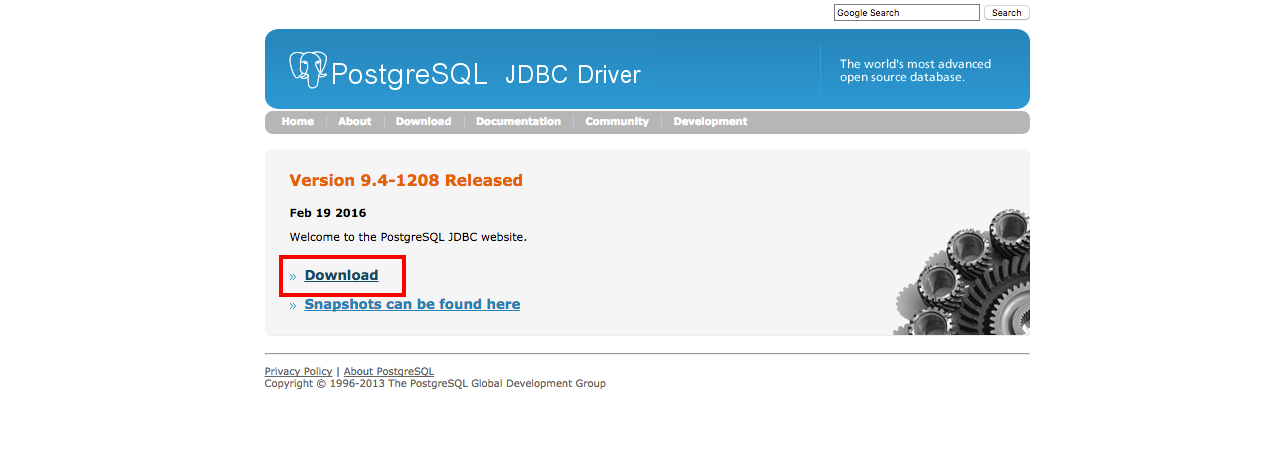
Task: Click the 'Version 9.4-1208 Released' heading
Action: [406, 180]
